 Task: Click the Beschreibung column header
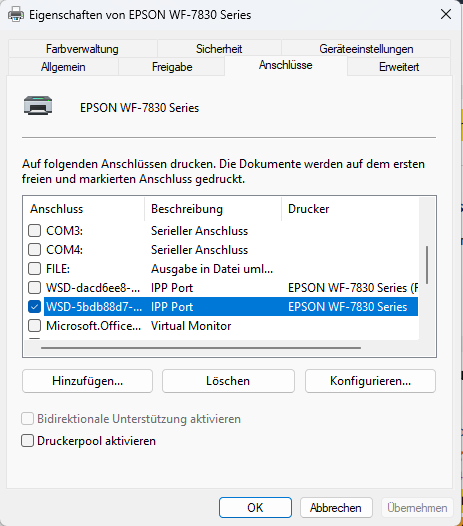pyautogui.click(x=213, y=209)
